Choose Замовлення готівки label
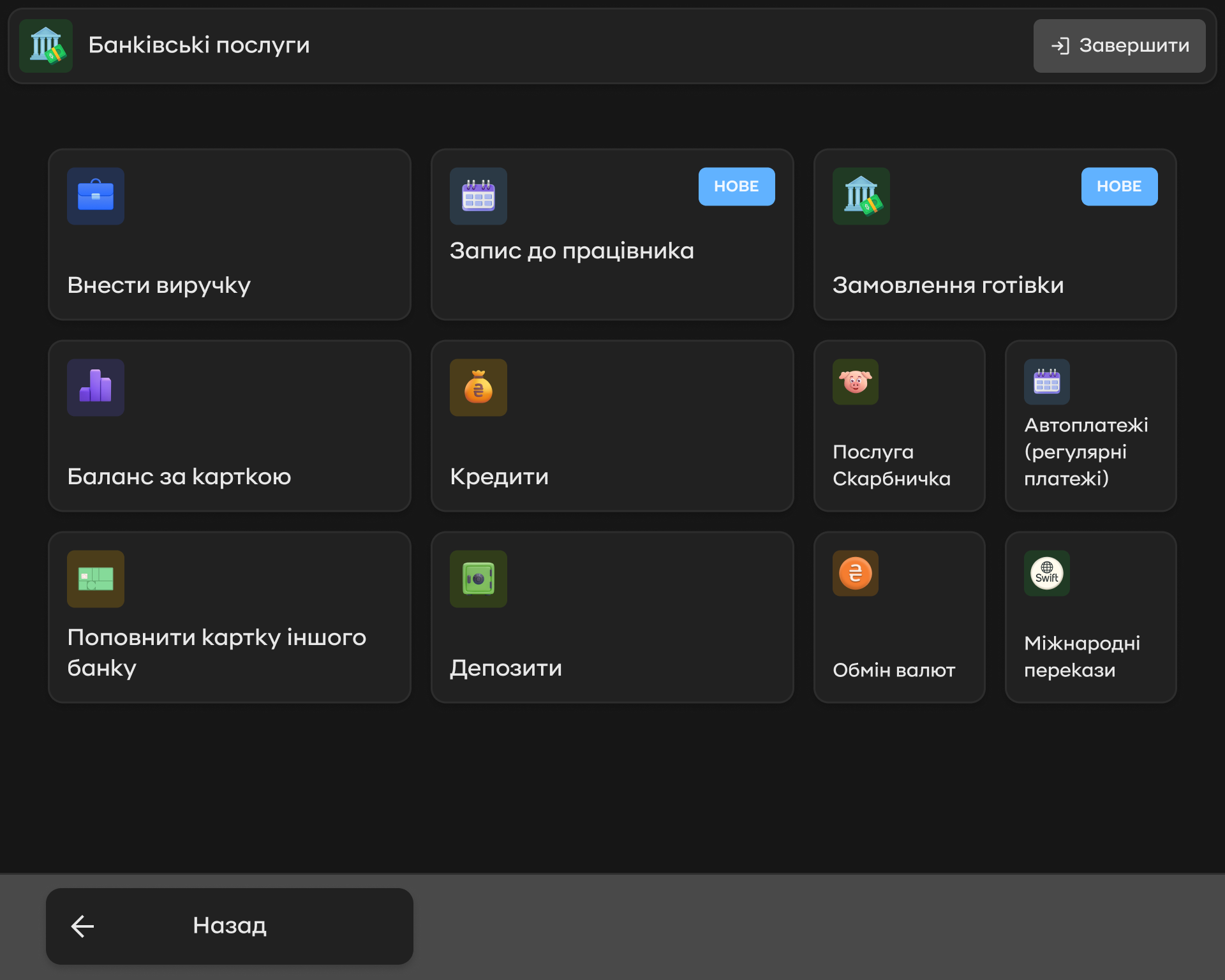 point(948,285)
